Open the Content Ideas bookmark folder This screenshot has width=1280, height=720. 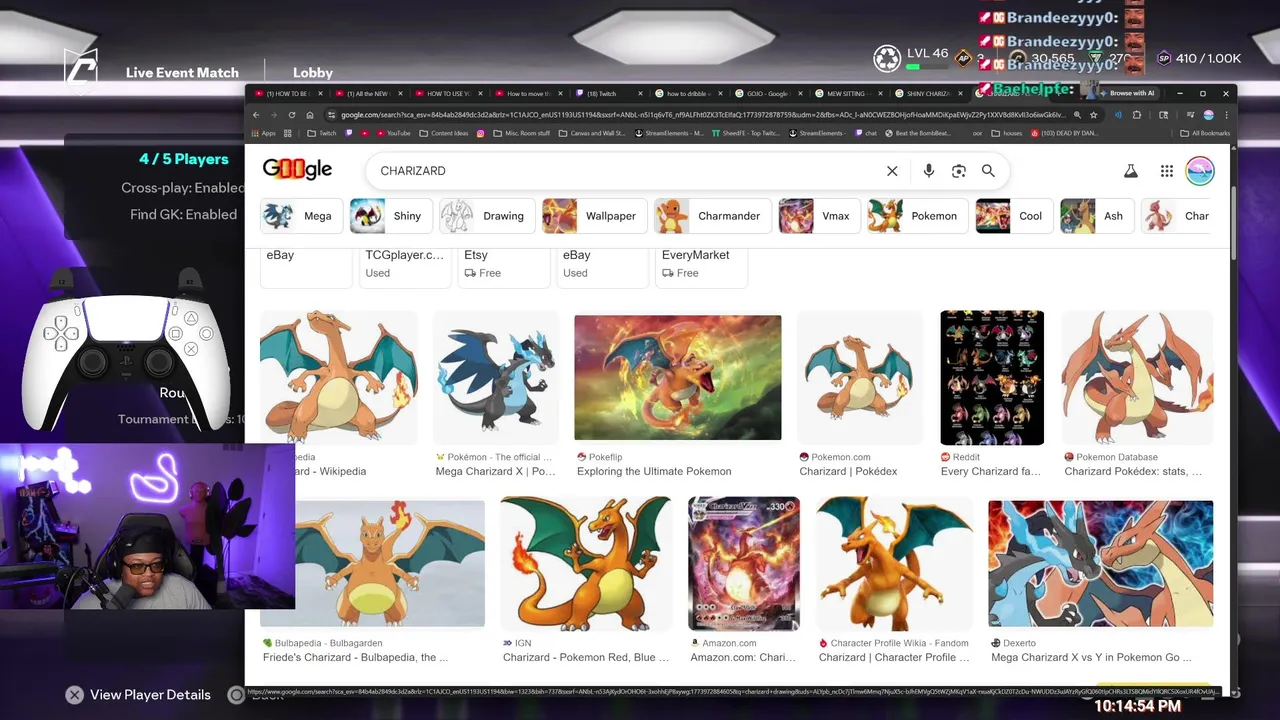coord(443,133)
